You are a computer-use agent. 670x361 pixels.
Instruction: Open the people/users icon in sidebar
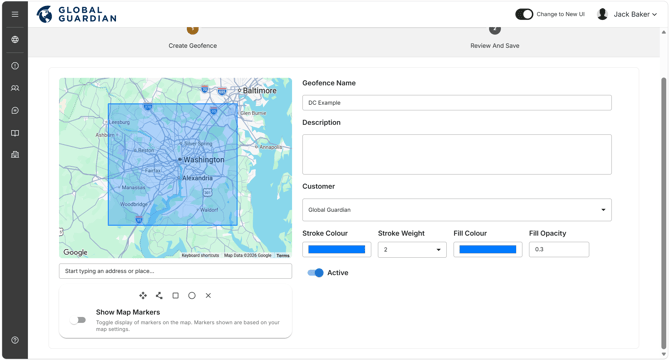pos(15,88)
